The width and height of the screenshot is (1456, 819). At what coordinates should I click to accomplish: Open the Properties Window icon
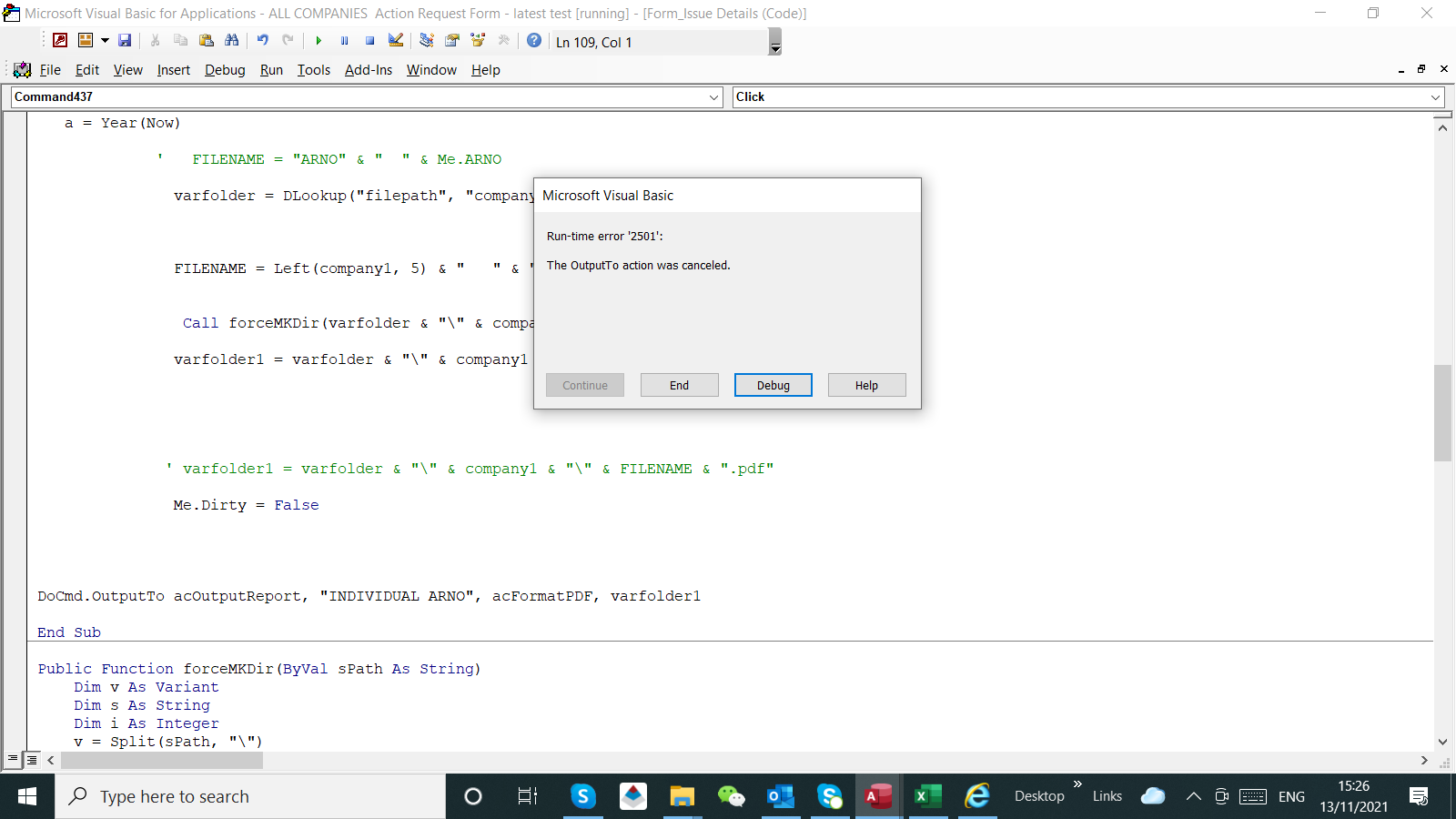(x=452, y=41)
